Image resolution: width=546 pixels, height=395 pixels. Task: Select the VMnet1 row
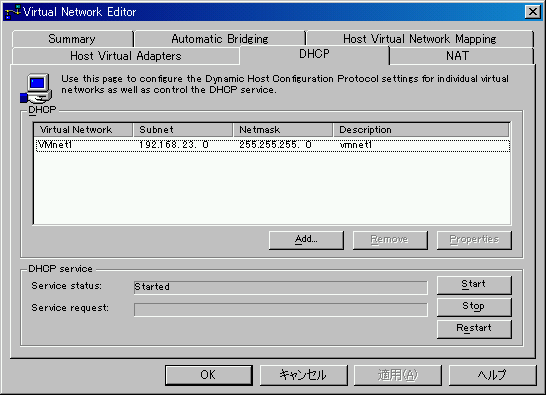coord(272,145)
